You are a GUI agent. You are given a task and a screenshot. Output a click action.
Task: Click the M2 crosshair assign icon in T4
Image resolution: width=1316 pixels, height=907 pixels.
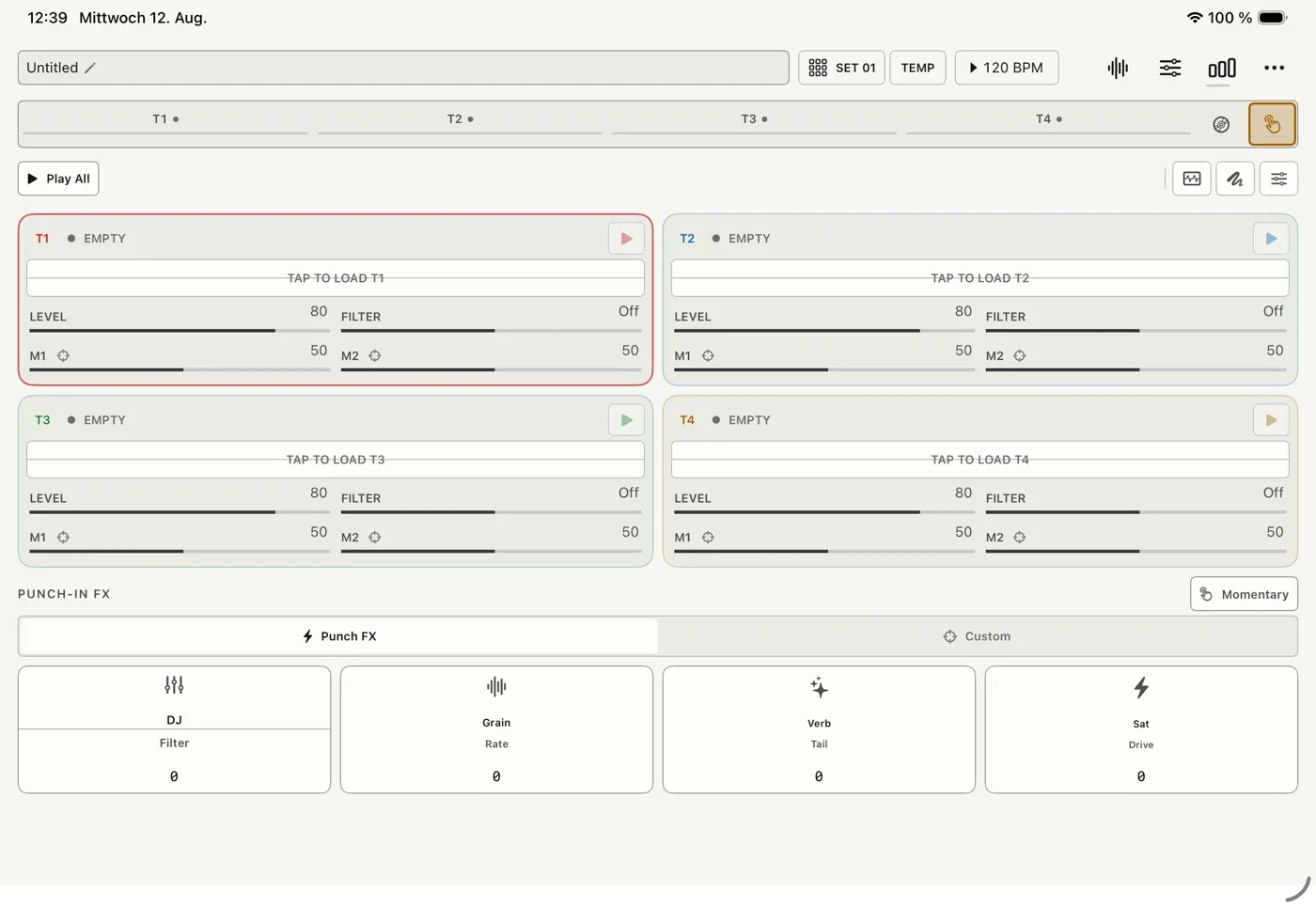[x=1020, y=538]
